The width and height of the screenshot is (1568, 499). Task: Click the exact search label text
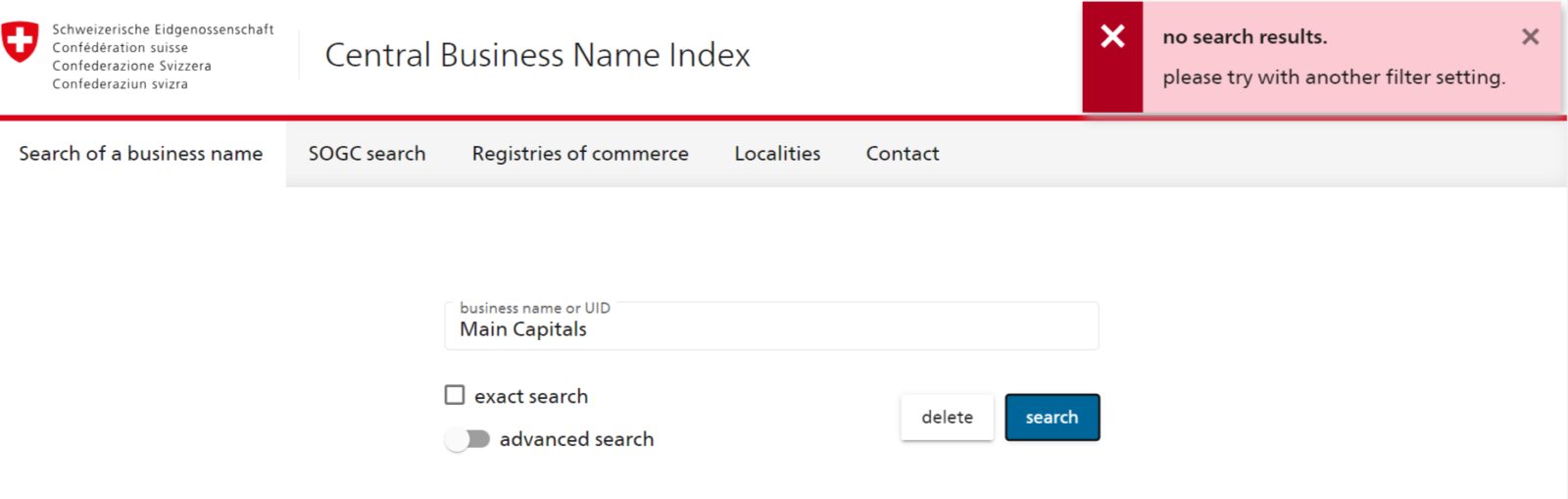click(531, 396)
